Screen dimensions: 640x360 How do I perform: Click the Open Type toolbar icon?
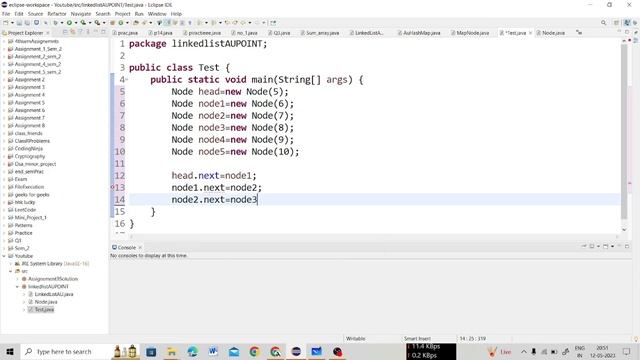(136, 23)
